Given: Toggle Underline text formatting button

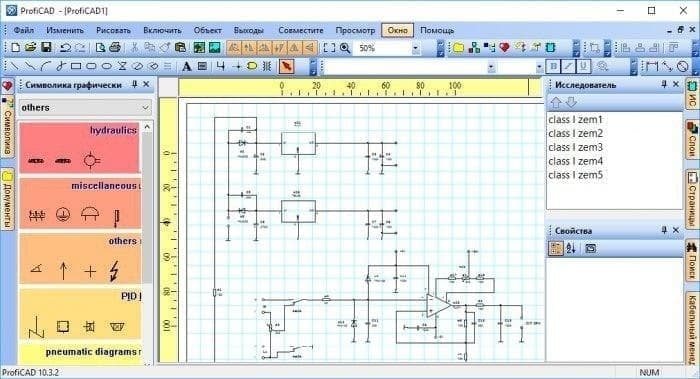Looking at the screenshot, I should (583, 67).
